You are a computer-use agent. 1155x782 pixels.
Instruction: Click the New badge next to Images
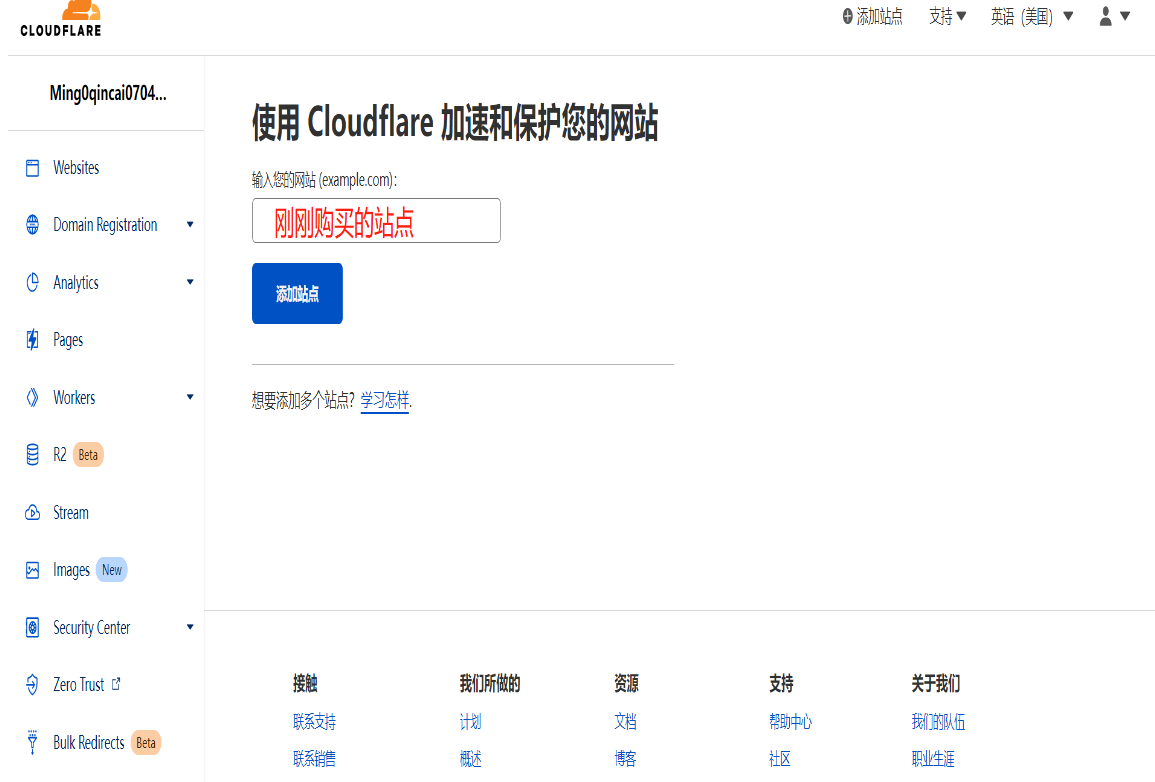(112, 570)
